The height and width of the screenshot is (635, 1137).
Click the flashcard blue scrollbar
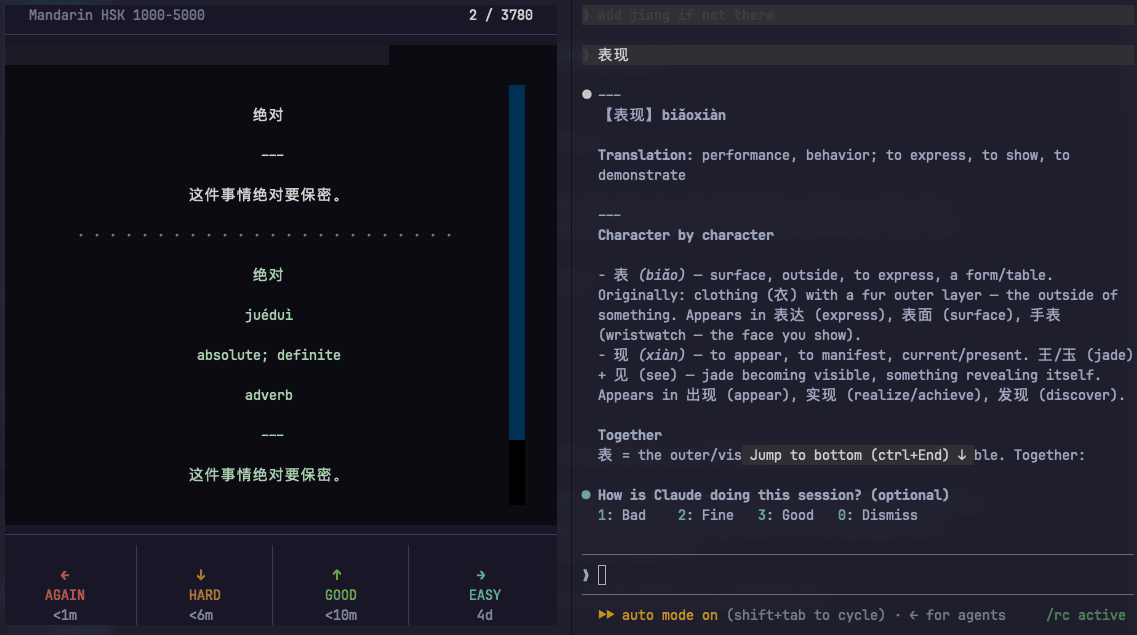pos(517,262)
